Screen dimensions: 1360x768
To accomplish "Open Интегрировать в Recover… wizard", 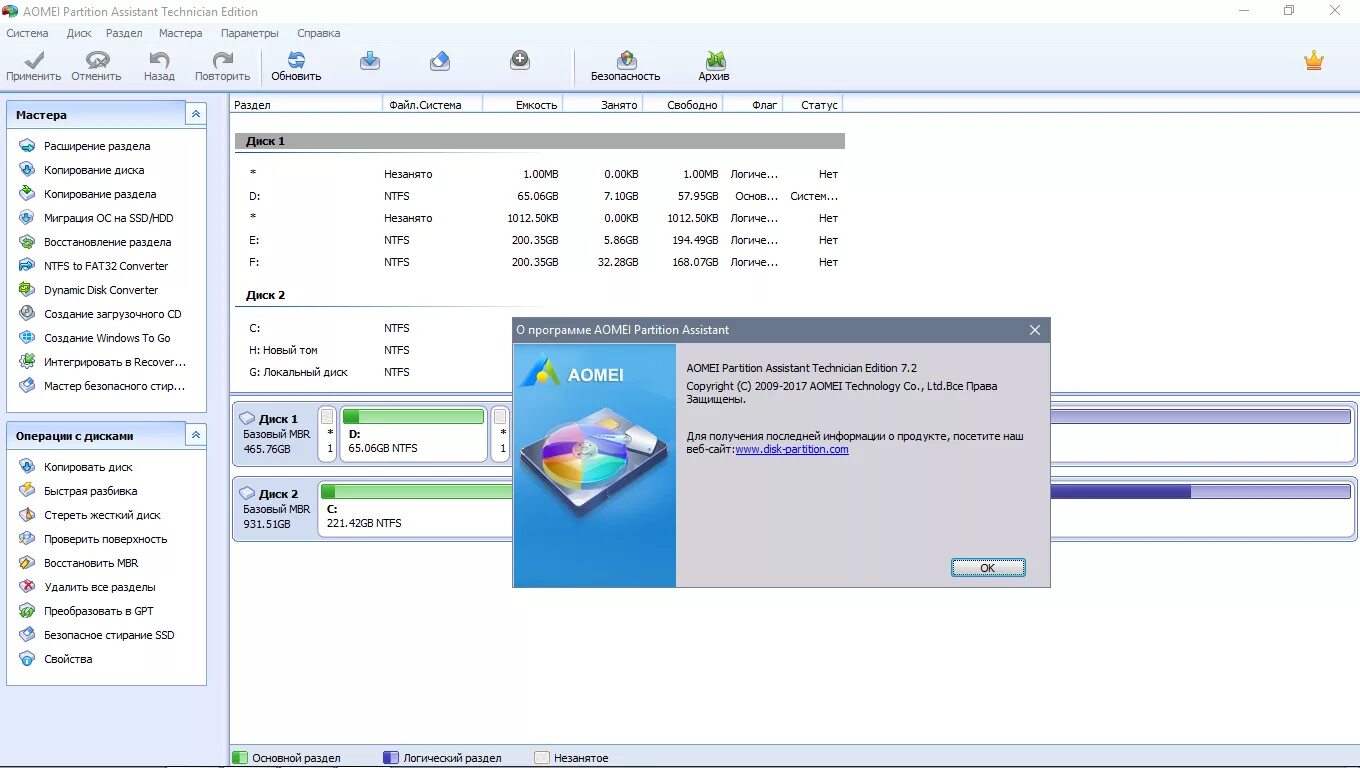I will (115, 362).
